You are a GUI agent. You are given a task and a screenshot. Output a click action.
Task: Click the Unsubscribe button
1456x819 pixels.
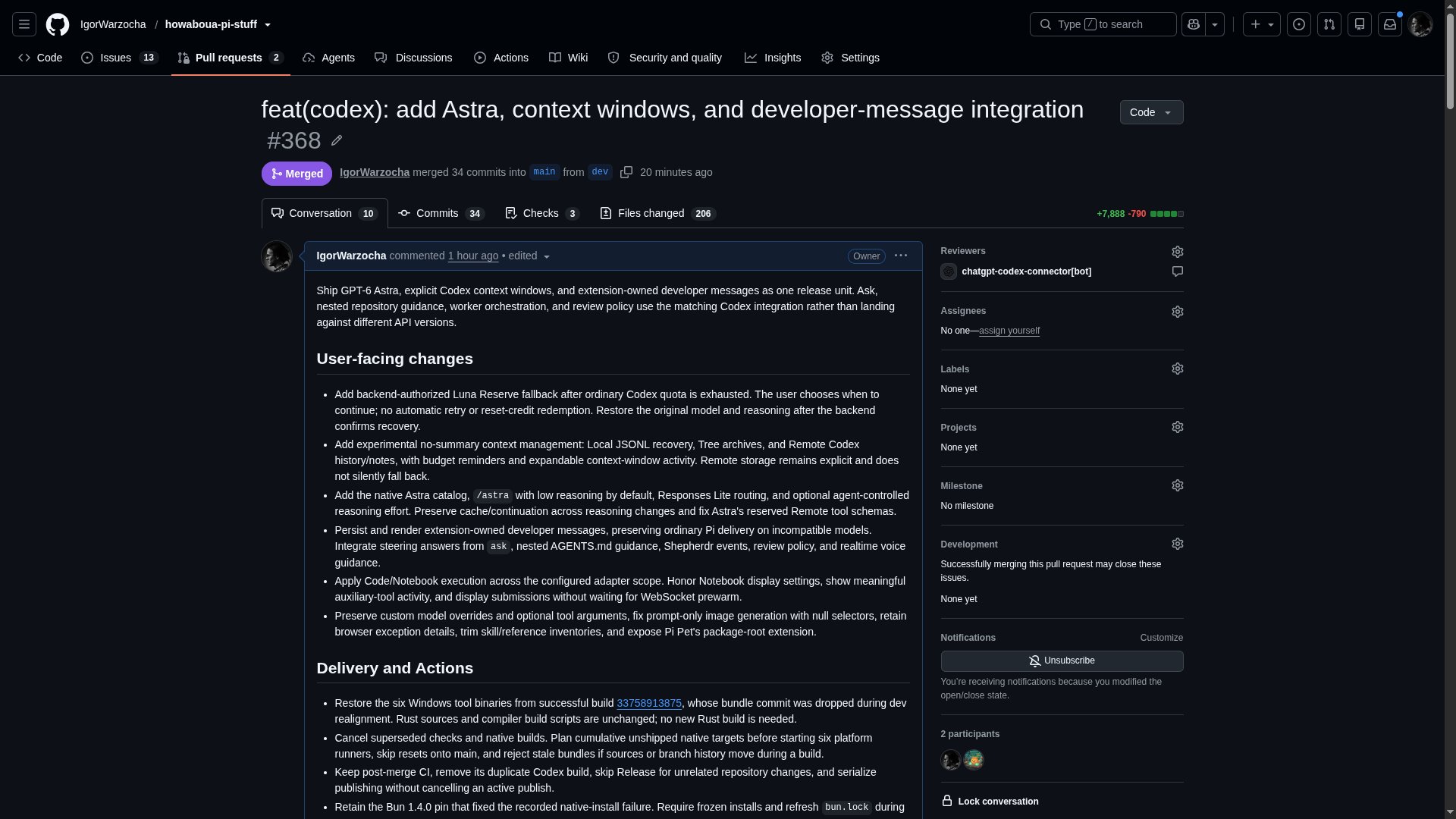1062,661
